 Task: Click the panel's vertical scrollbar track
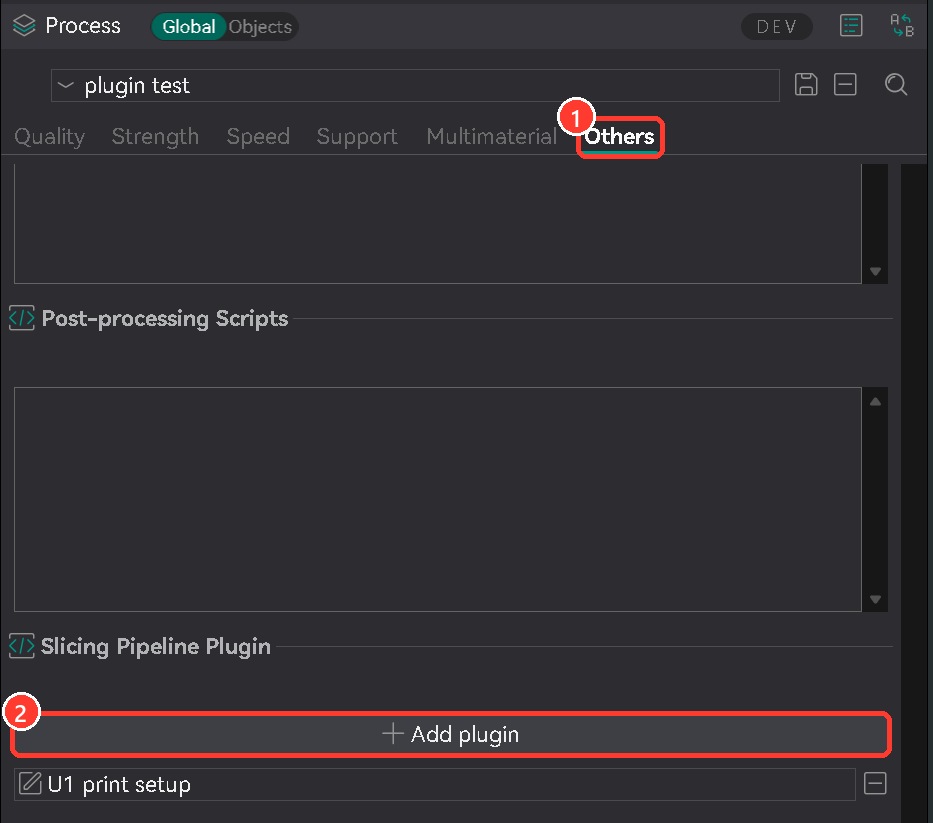pos(913,493)
